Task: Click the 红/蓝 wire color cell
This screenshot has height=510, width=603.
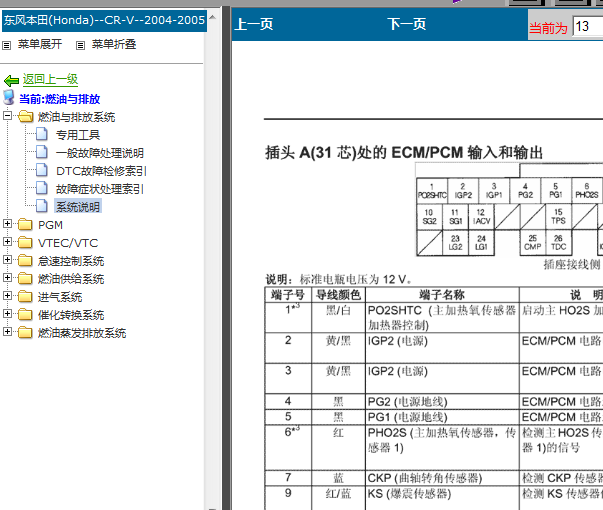Action: [338, 498]
